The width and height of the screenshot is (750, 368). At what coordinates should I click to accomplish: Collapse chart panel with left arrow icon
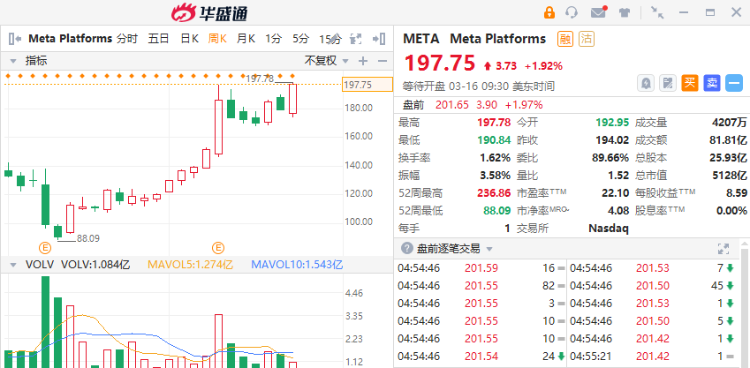tap(15, 39)
